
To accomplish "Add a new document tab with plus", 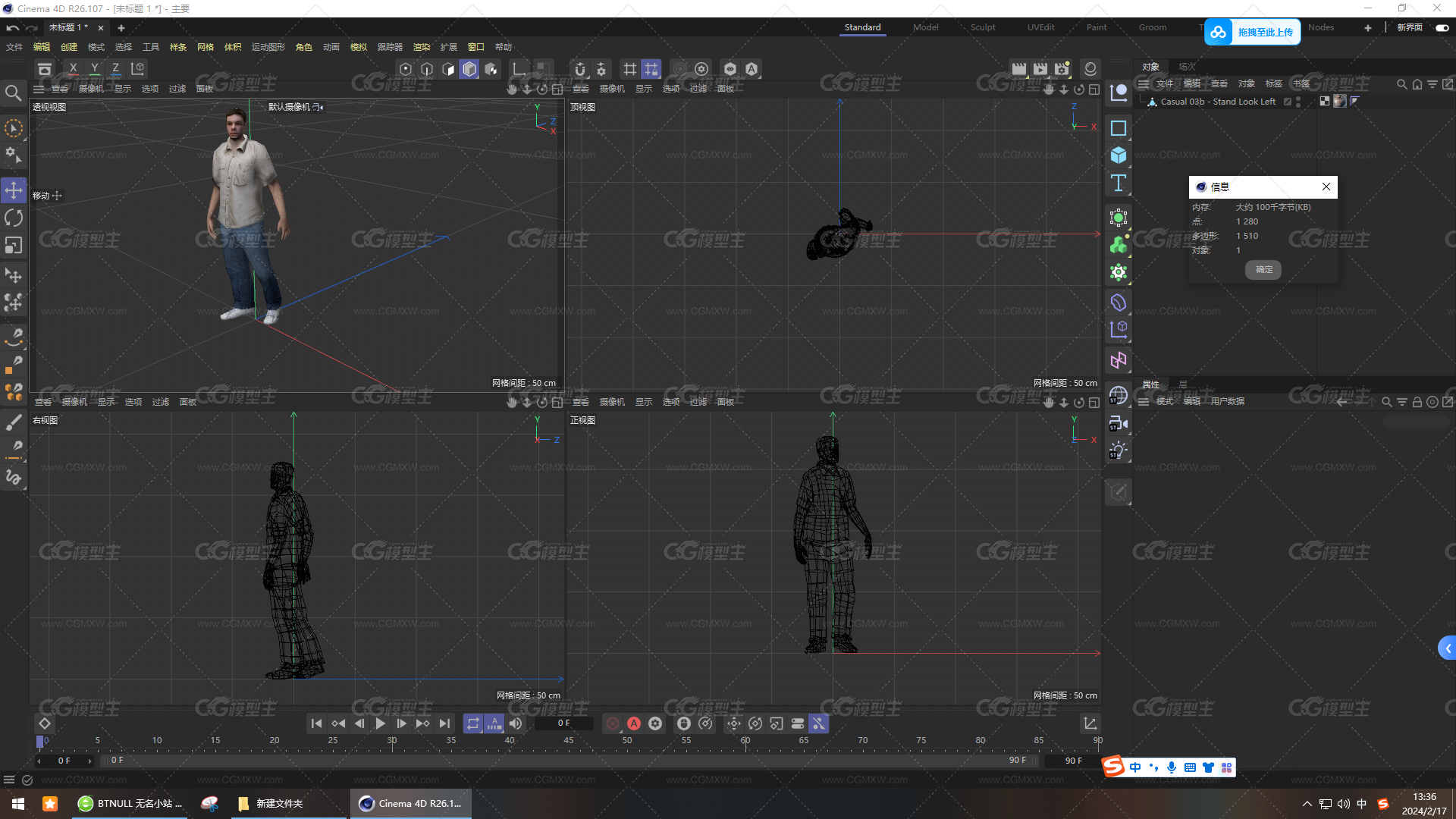I will [121, 28].
